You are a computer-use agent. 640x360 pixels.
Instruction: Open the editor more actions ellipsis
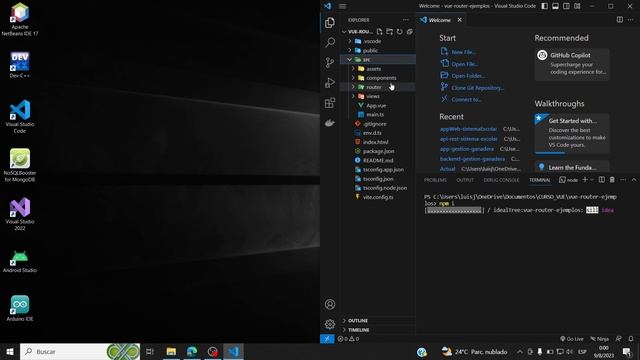[631, 20]
